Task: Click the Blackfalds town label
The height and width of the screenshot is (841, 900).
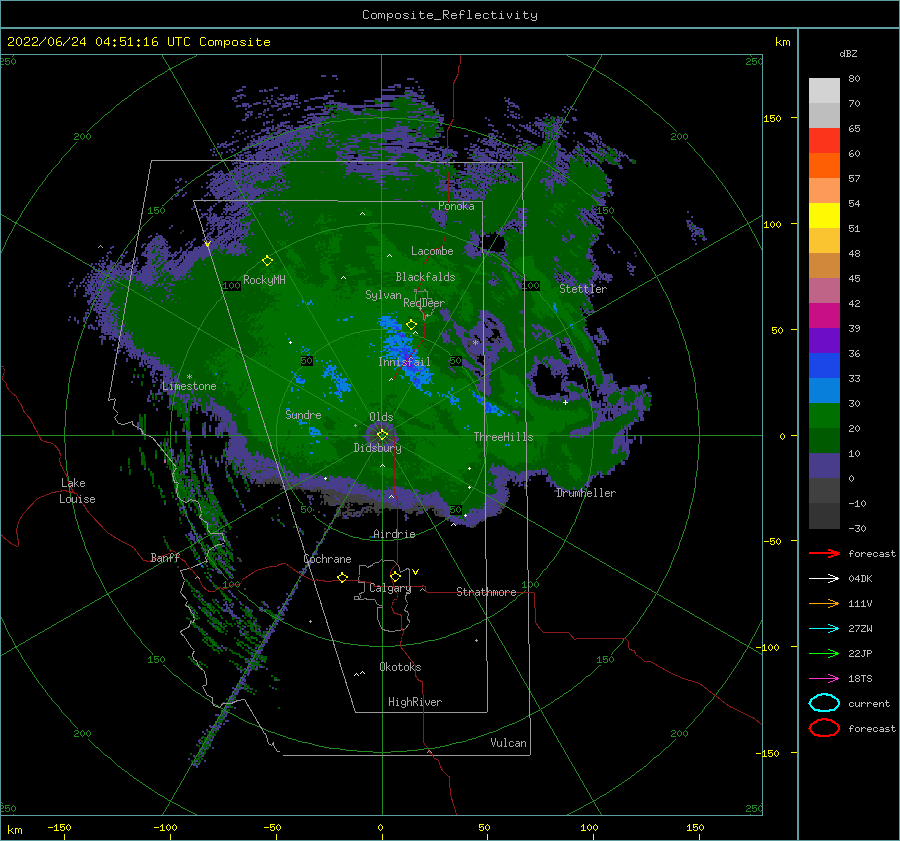Action: (x=425, y=277)
